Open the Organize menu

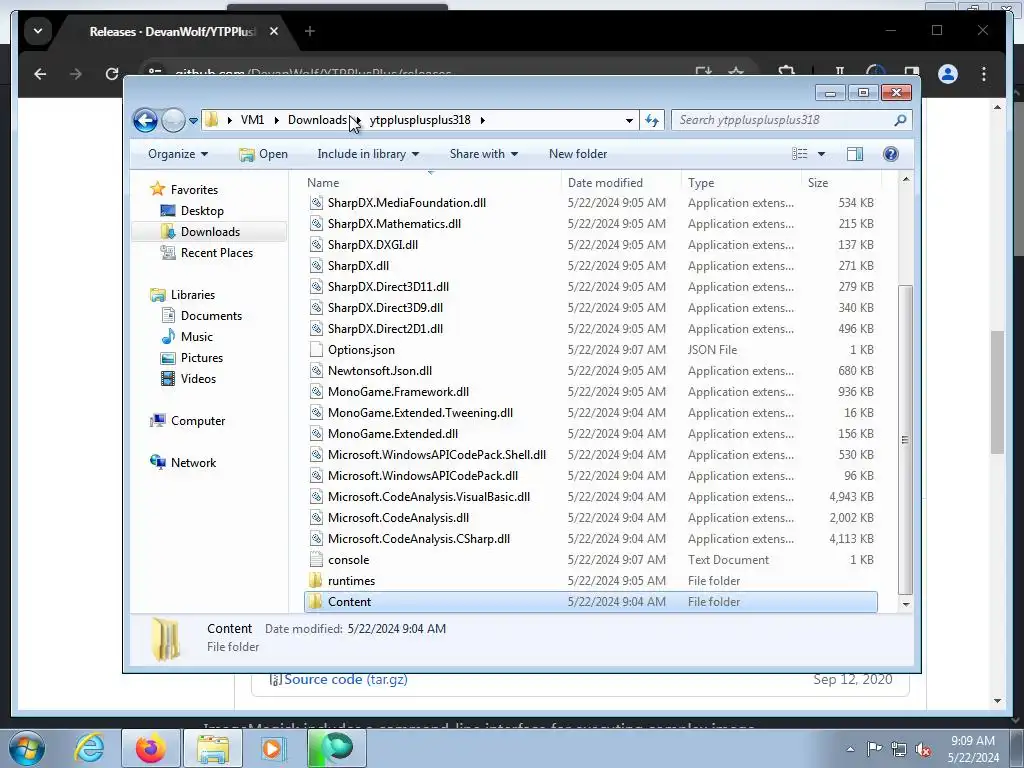[178, 154]
